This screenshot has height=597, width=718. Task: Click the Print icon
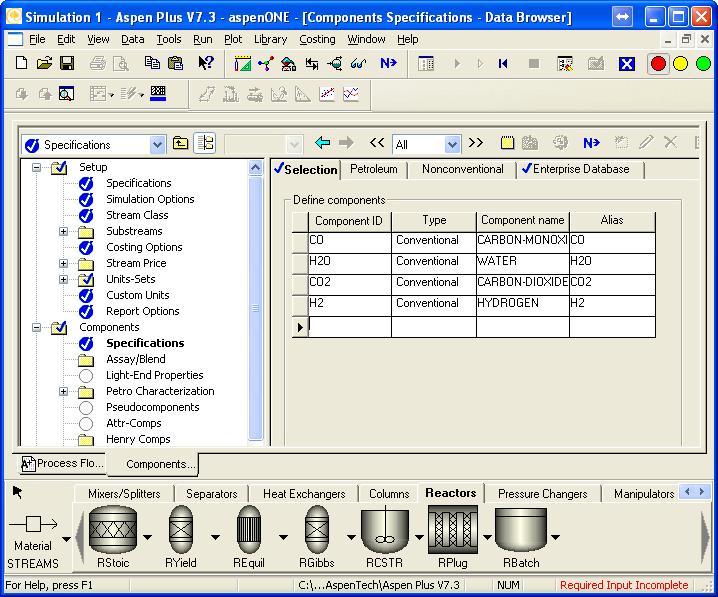point(98,63)
